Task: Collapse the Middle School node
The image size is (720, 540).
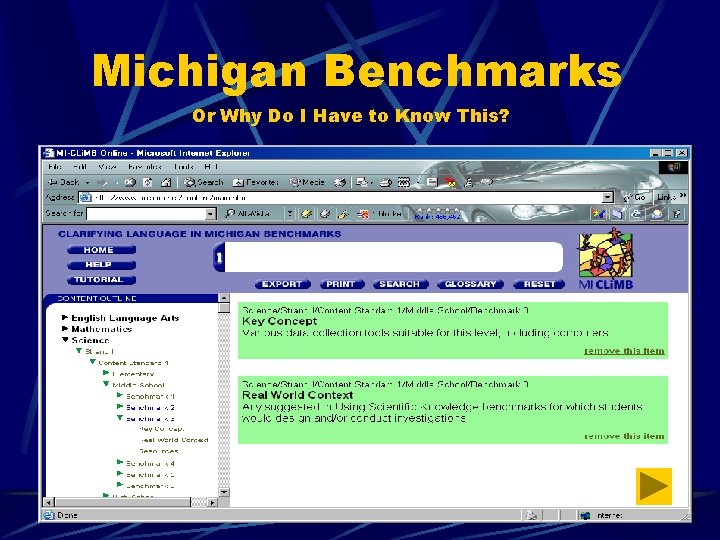Action: (x=106, y=384)
